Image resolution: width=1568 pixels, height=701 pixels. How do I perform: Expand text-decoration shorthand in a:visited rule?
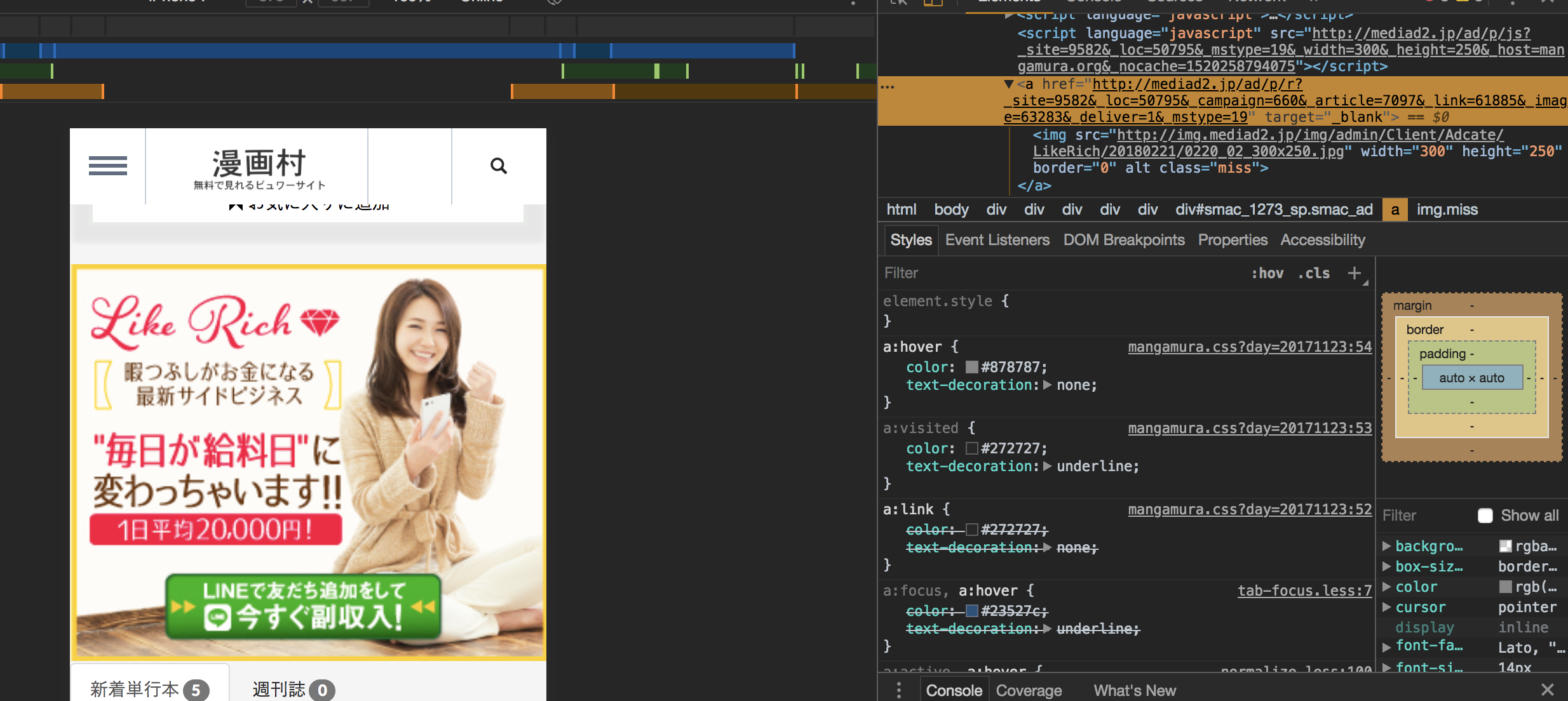(1048, 466)
